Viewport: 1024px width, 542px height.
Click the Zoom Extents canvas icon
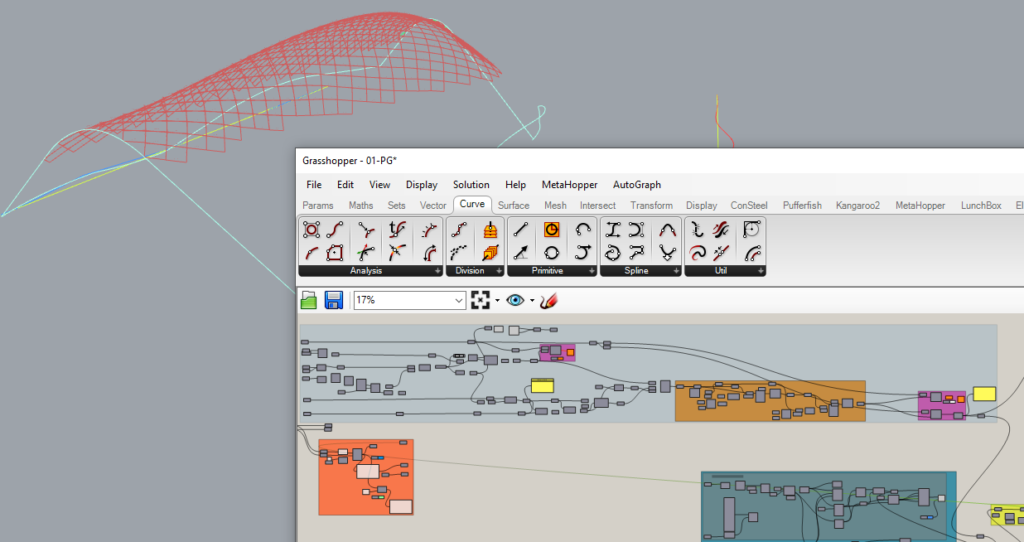point(480,300)
